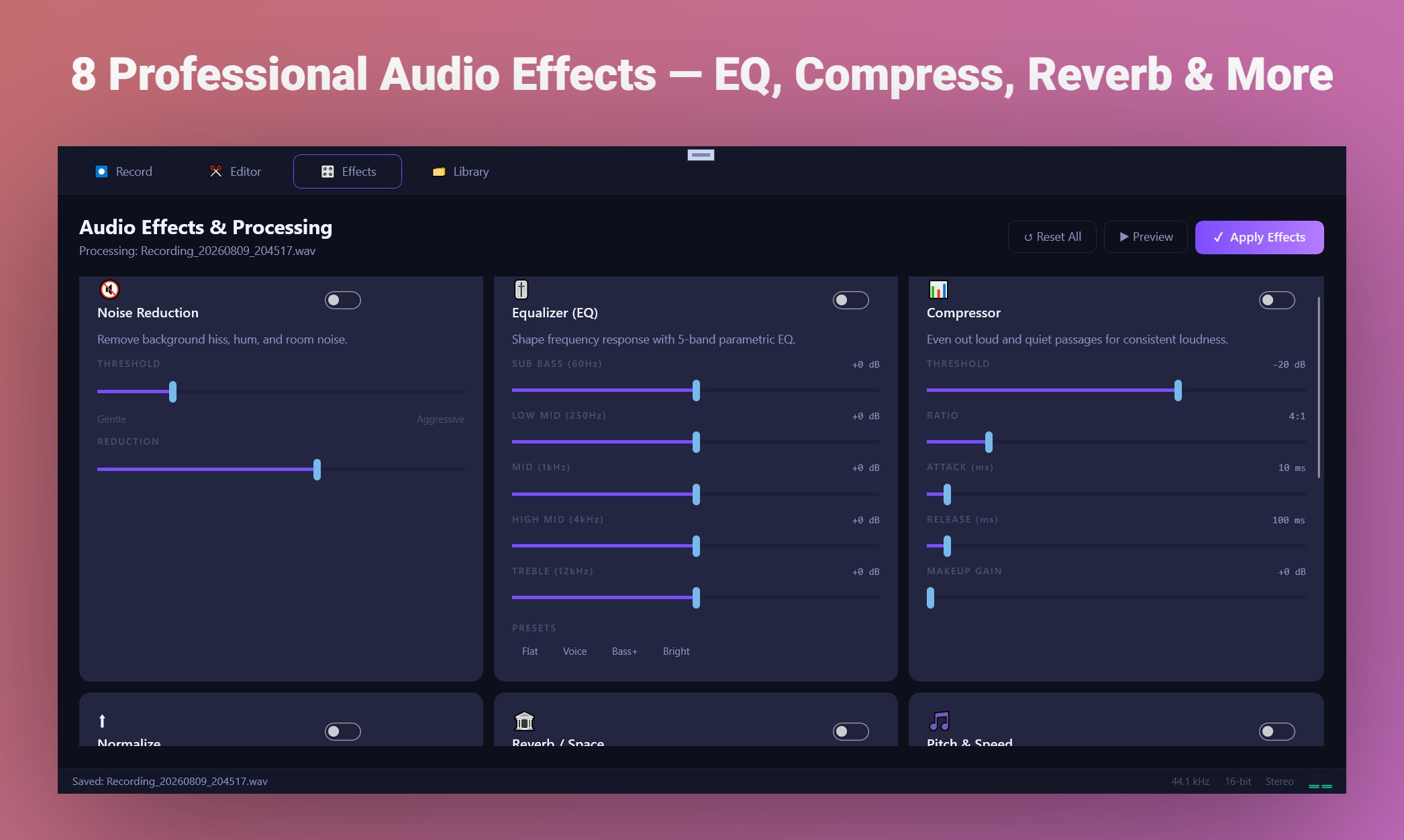Click the Compressor Threshold slider handle
The image size is (1404, 840).
1179,390
